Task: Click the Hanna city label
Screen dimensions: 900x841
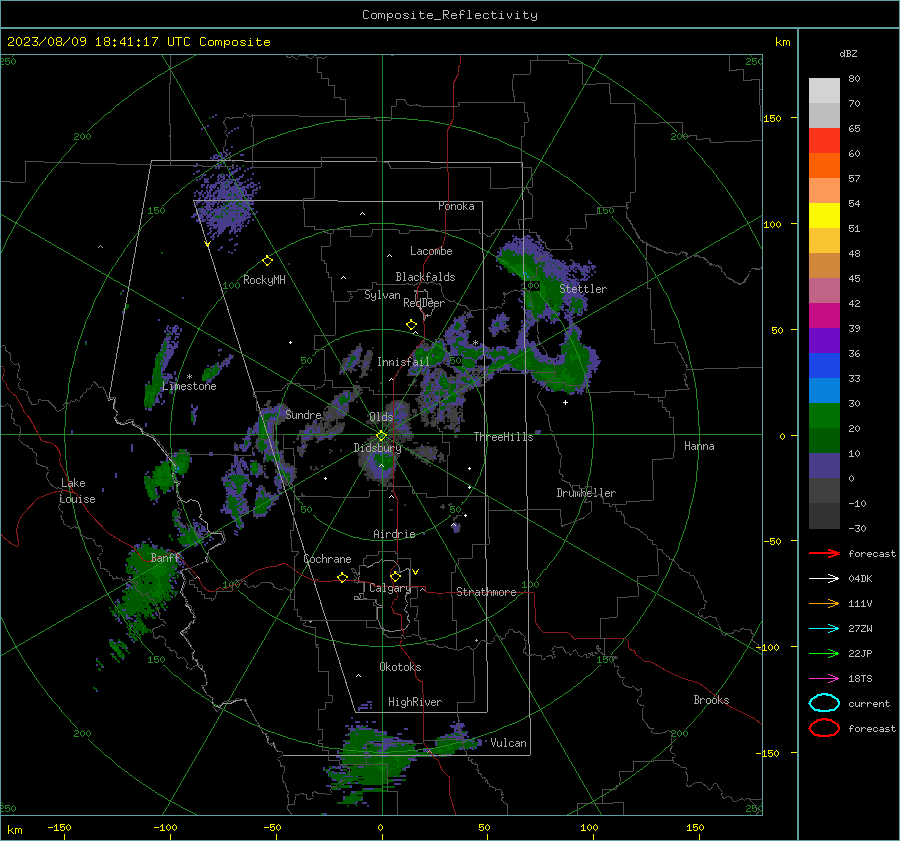Action: (699, 446)
